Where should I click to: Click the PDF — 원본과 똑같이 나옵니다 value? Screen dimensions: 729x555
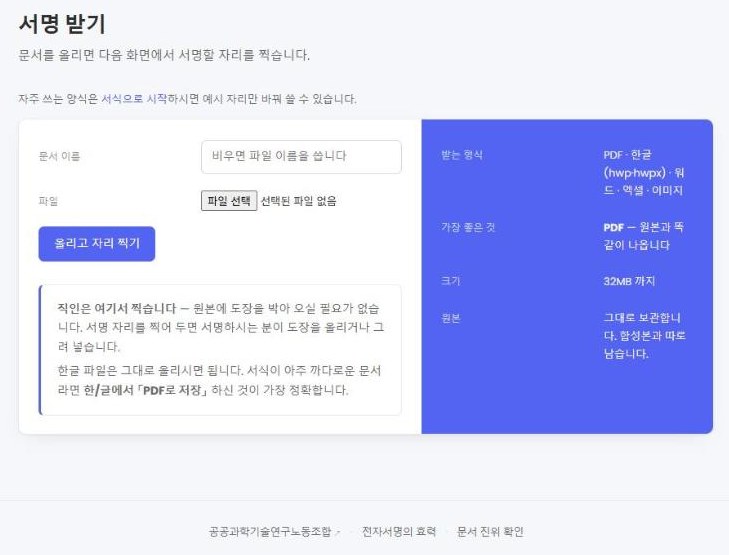[643, 236]
